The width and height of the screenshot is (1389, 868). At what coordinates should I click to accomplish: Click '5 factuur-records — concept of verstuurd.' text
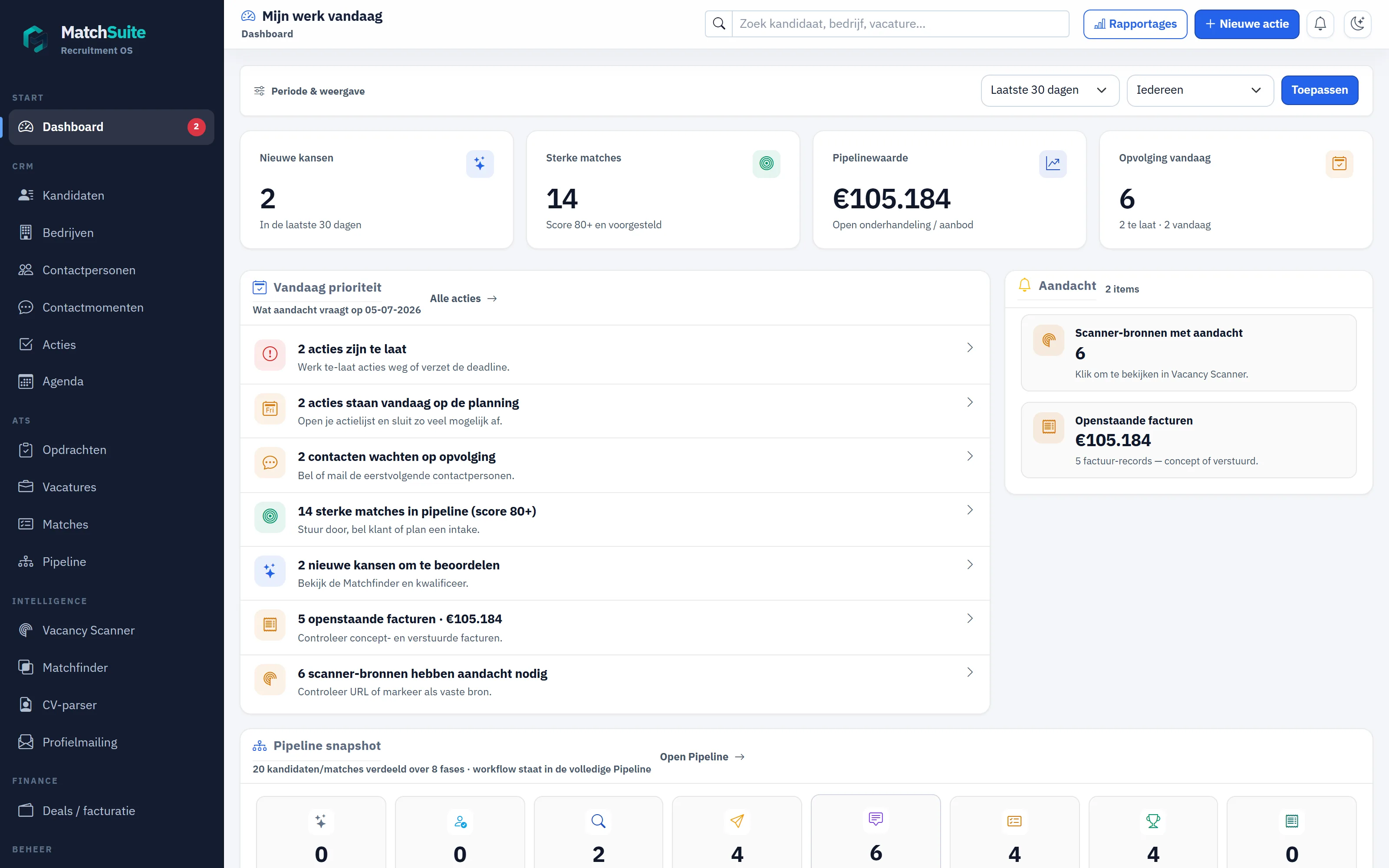click(1166, 461)
